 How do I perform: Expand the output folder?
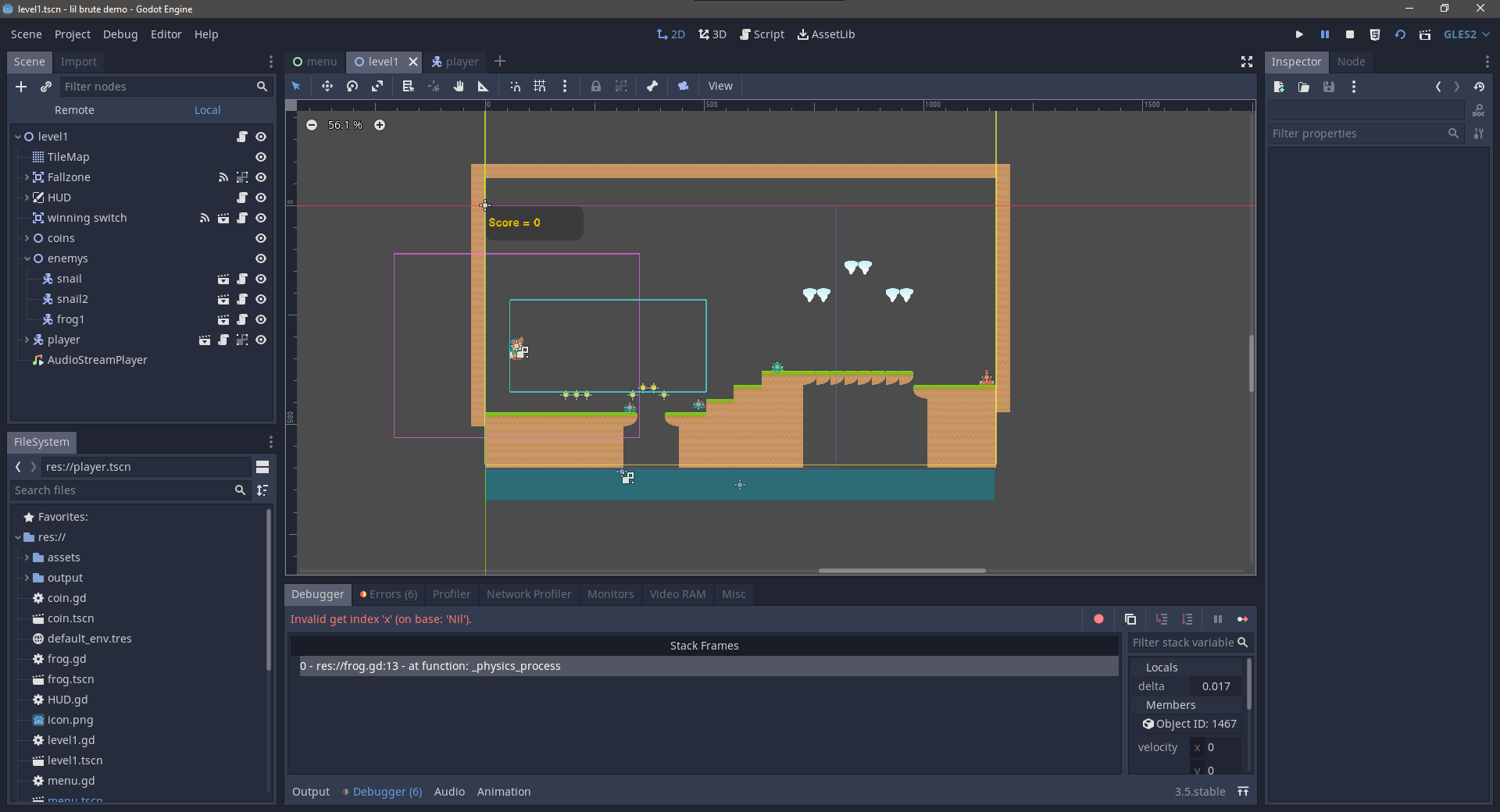point(27,578)
